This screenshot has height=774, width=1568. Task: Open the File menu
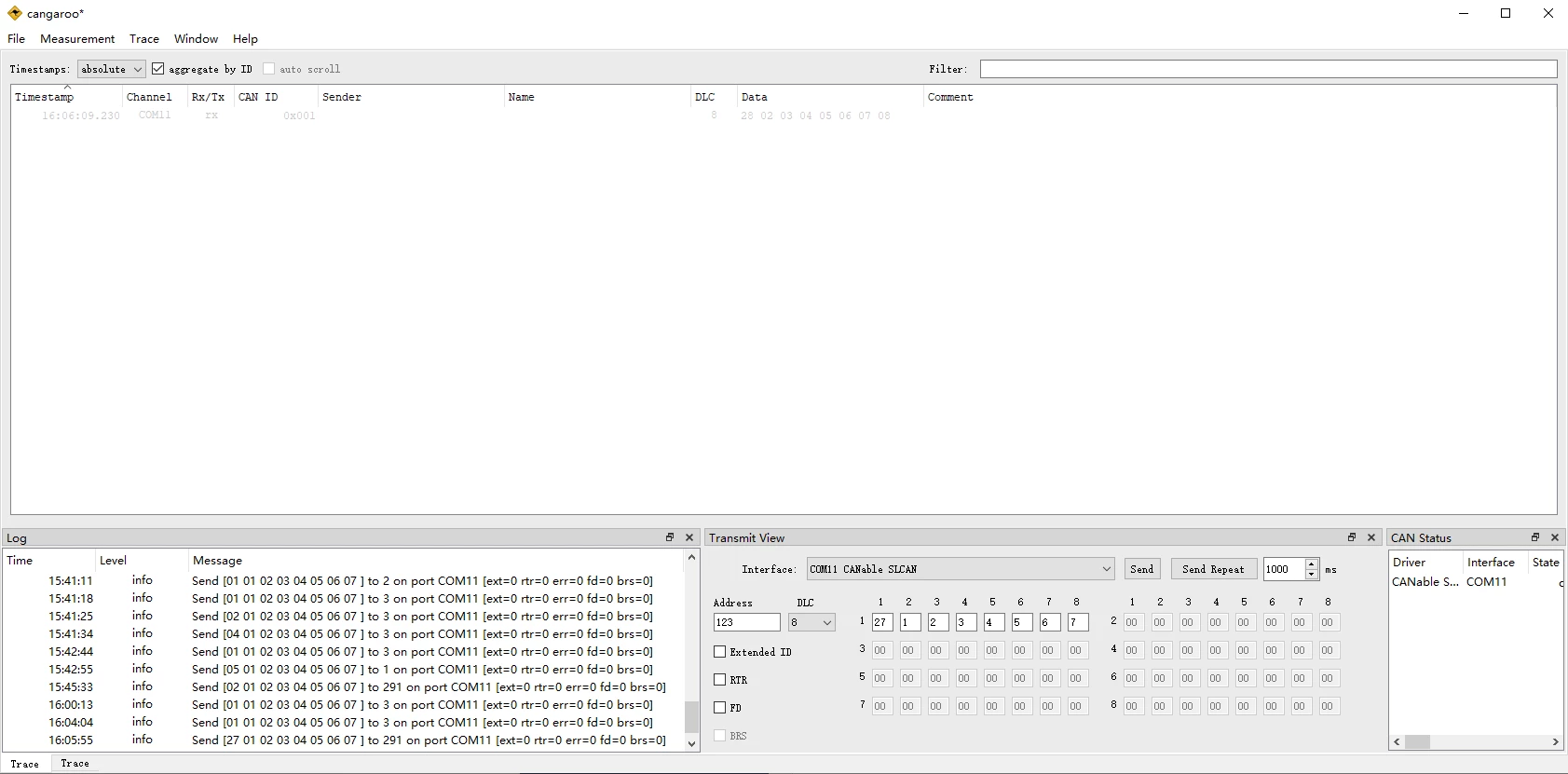click(x=16, y=39)
